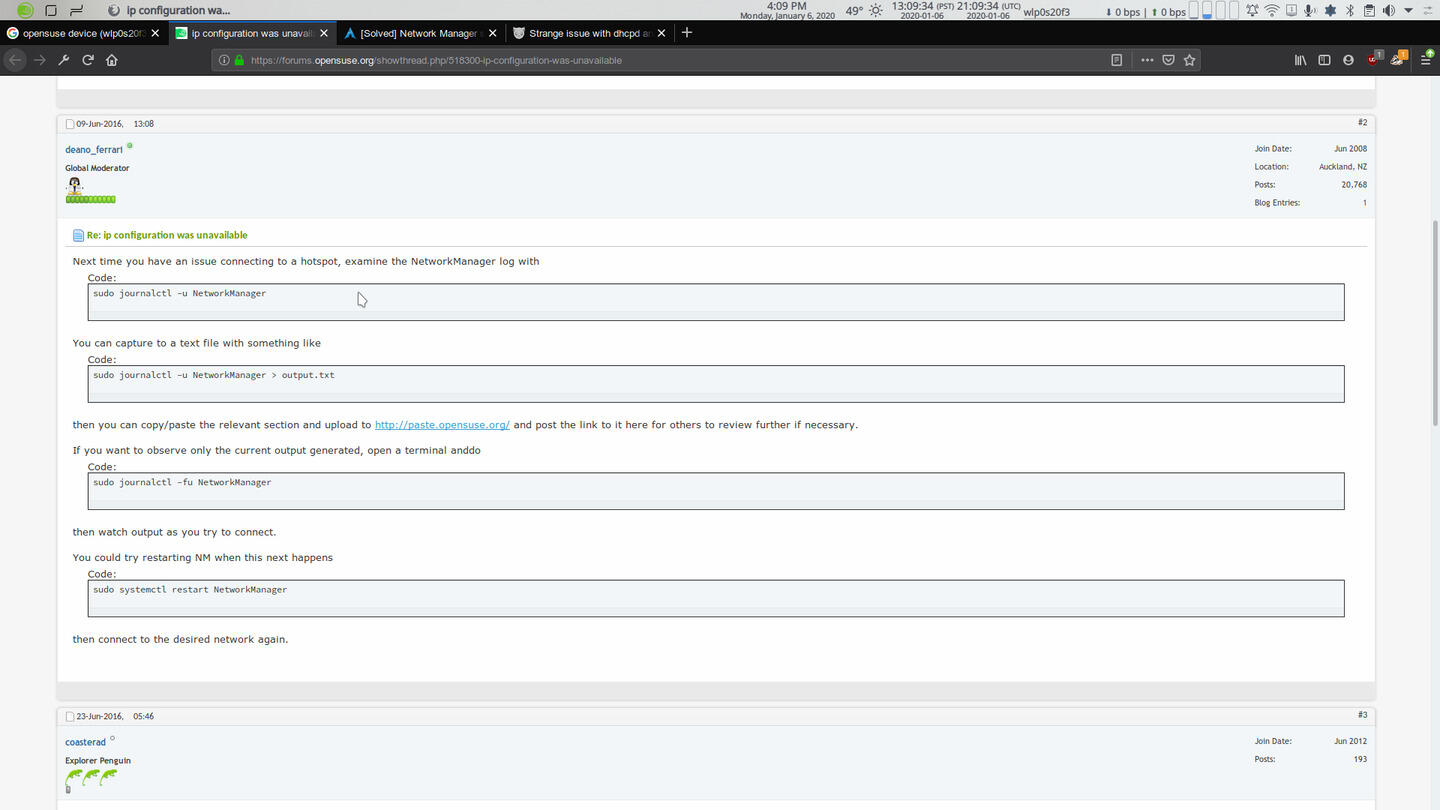Open the wrench developer tools icon
This screenshot has width=1440, height=810.
point(64,60)
